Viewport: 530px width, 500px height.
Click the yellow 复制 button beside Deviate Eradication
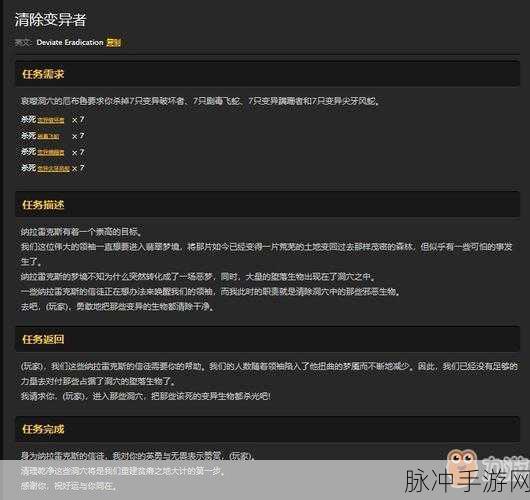(114, 43)
